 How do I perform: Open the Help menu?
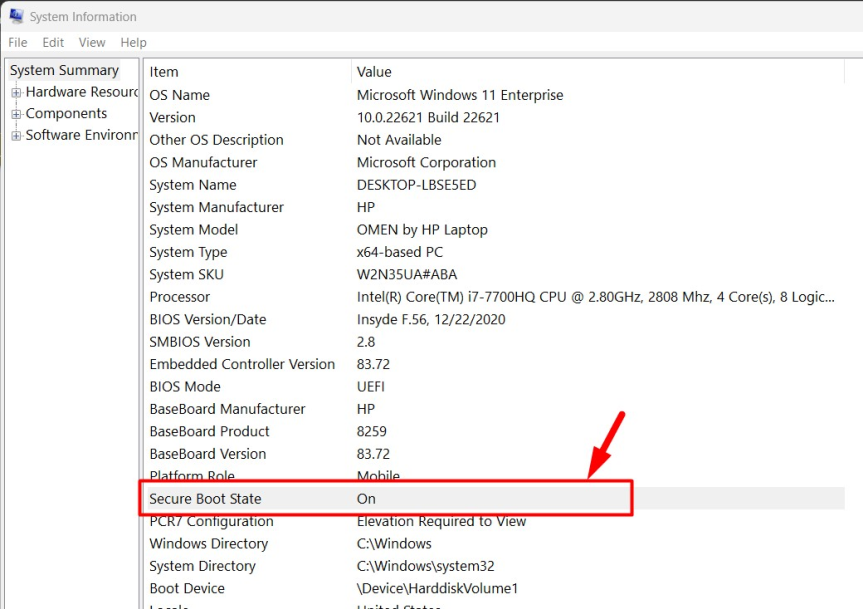point(133,42)
